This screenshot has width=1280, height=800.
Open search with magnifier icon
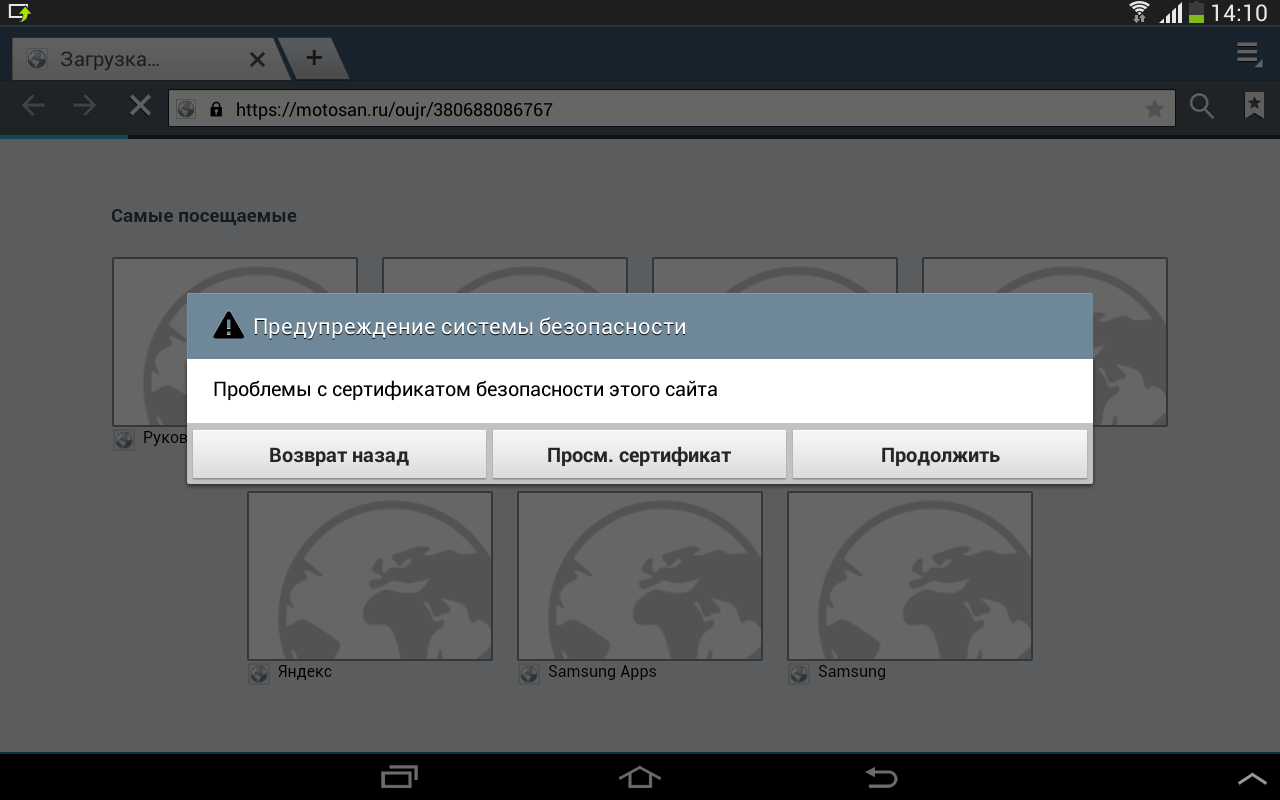coord(1201,106)
